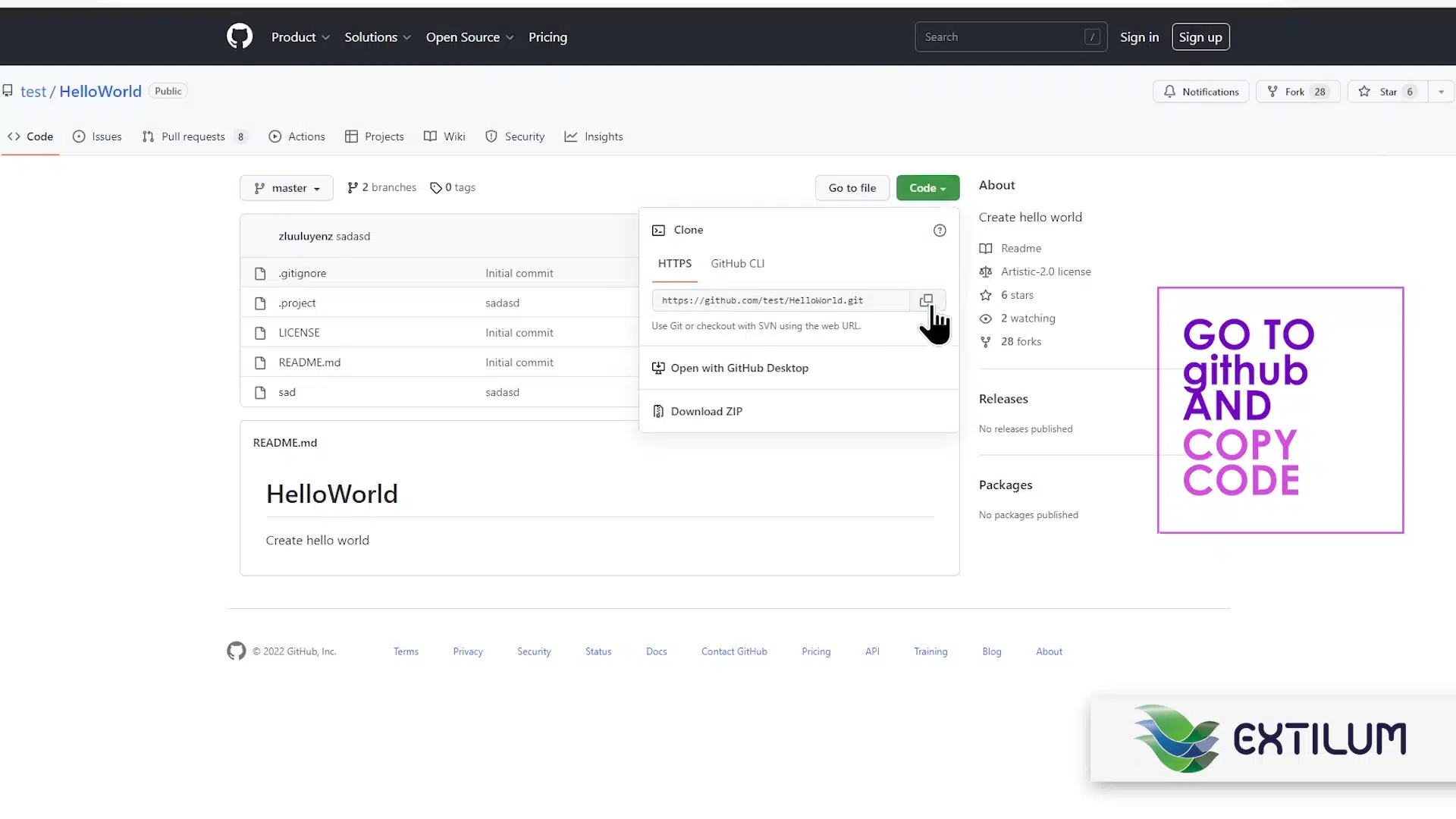Click the .project file icon

[x=260, y=303]
